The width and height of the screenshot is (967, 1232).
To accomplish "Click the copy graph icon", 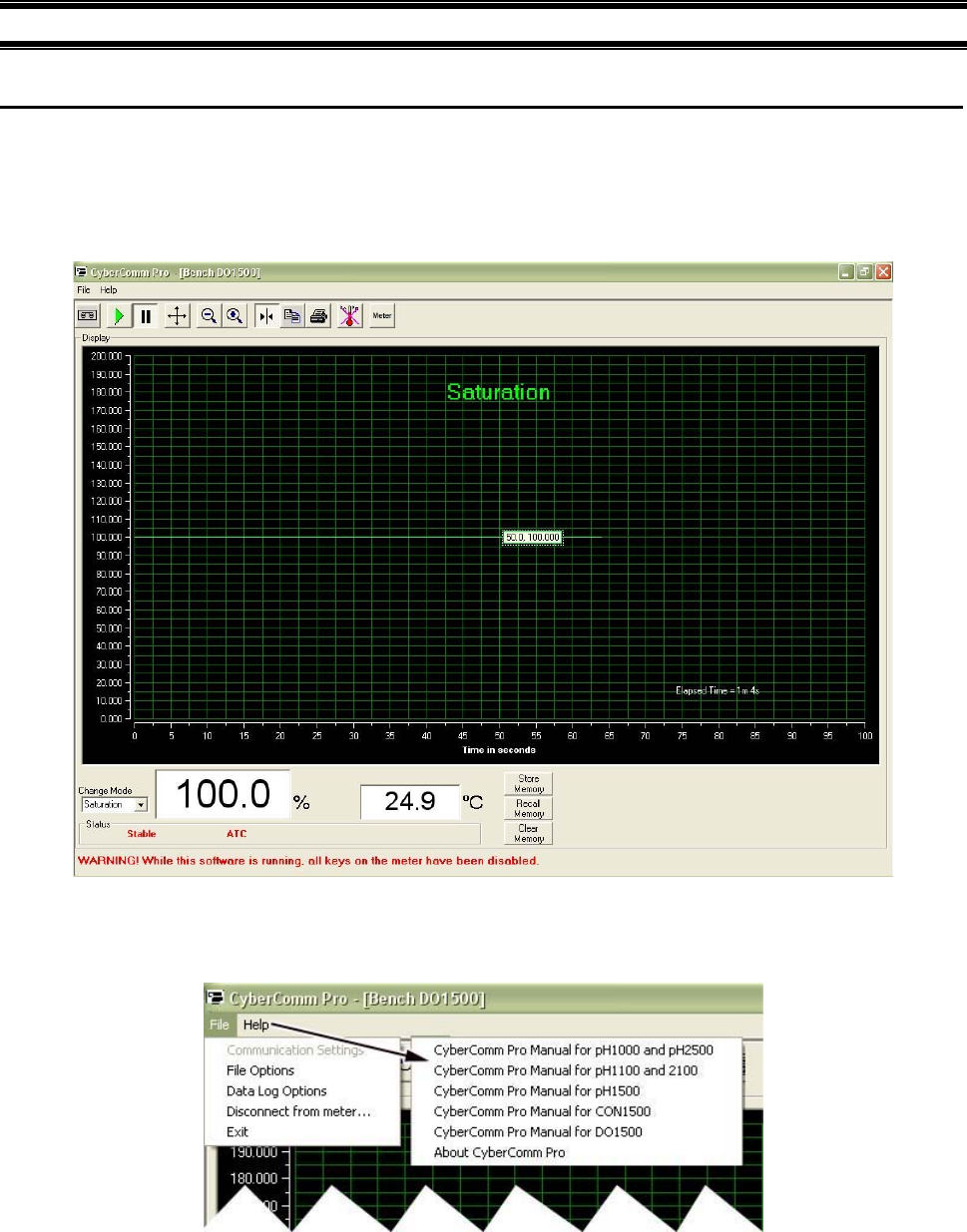I will (292, 316).
